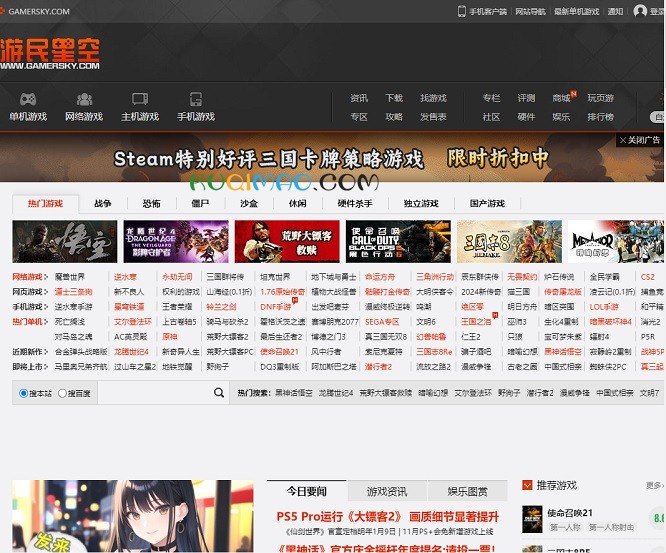The height and width of the screenshot is (553, 666).
Task: Open the Call of Duty Black Ops 6 thumbnail
Action: [398, 241]
